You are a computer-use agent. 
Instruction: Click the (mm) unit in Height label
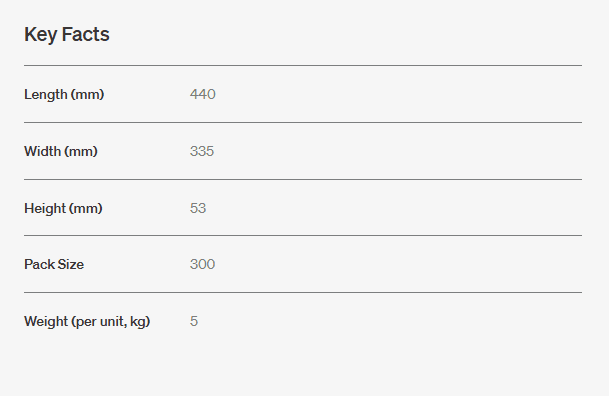tap(86, 208)
